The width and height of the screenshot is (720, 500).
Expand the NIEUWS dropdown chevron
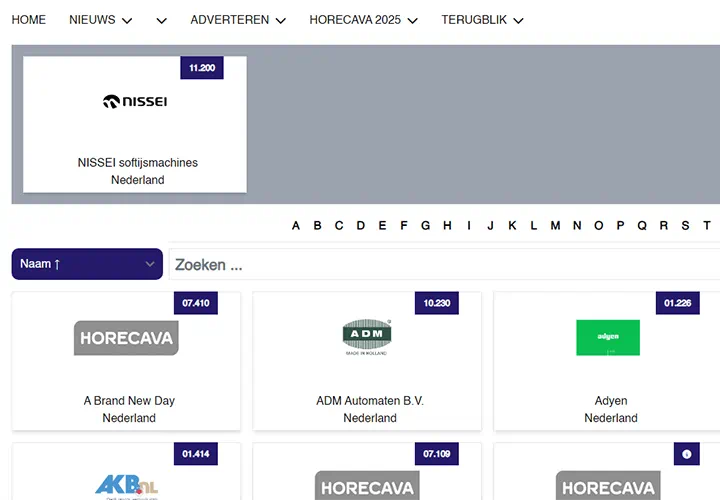(x=127, y=21)
